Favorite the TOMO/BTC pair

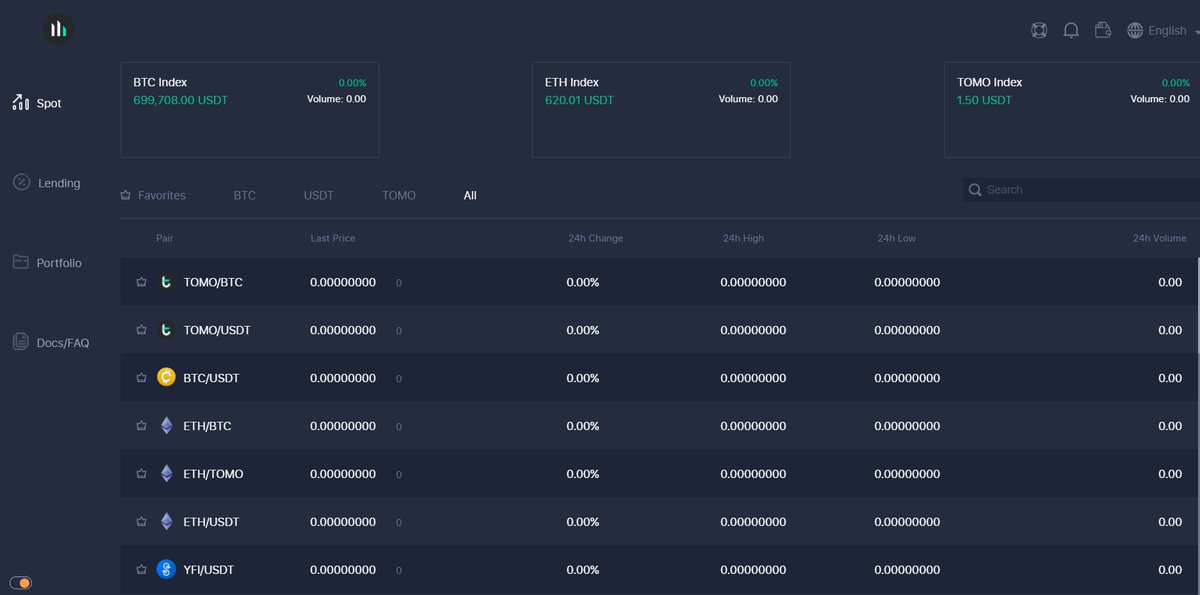pos(141,282)
